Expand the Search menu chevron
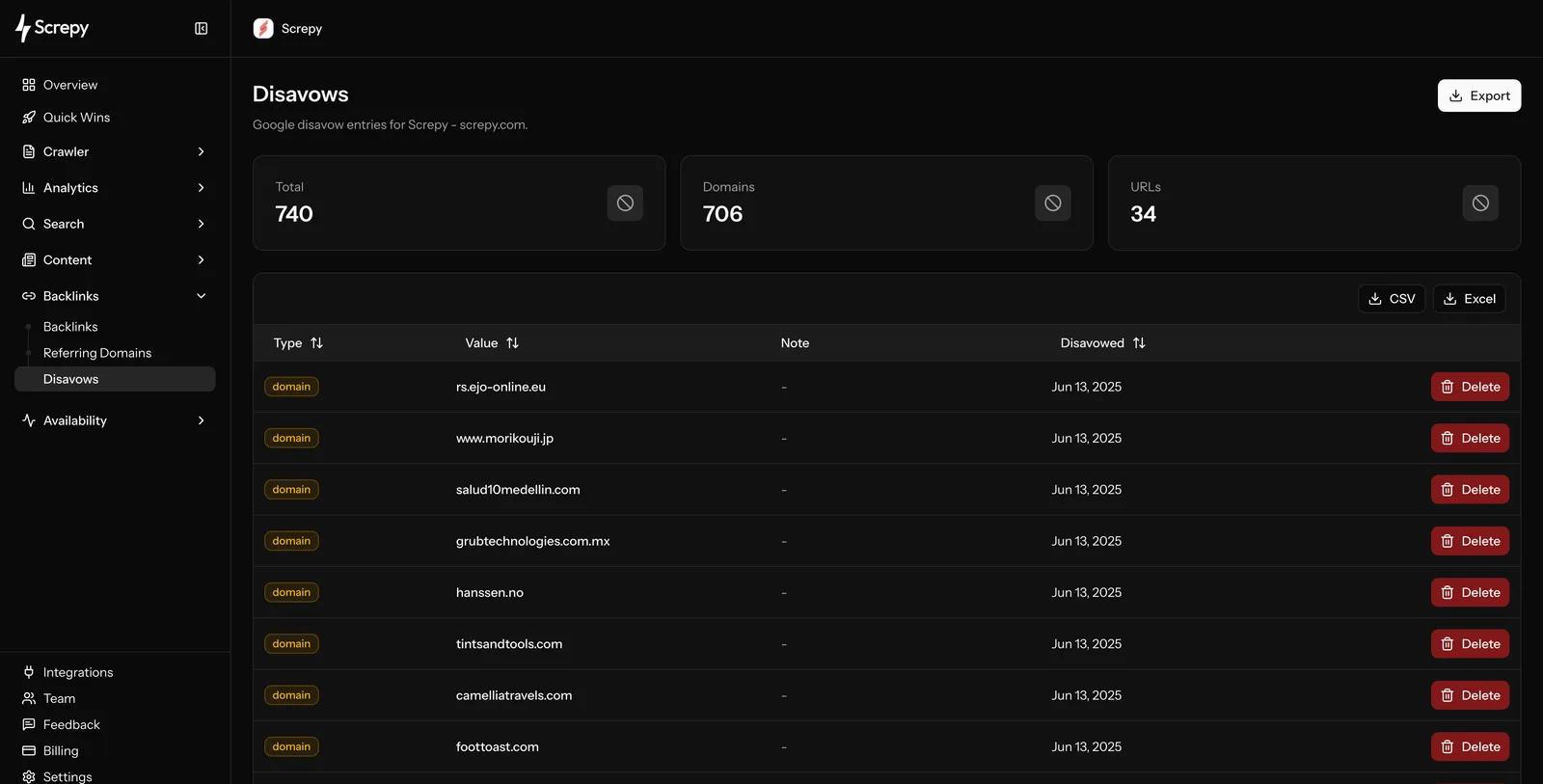1543x784 pixels. tap(201, 224)
